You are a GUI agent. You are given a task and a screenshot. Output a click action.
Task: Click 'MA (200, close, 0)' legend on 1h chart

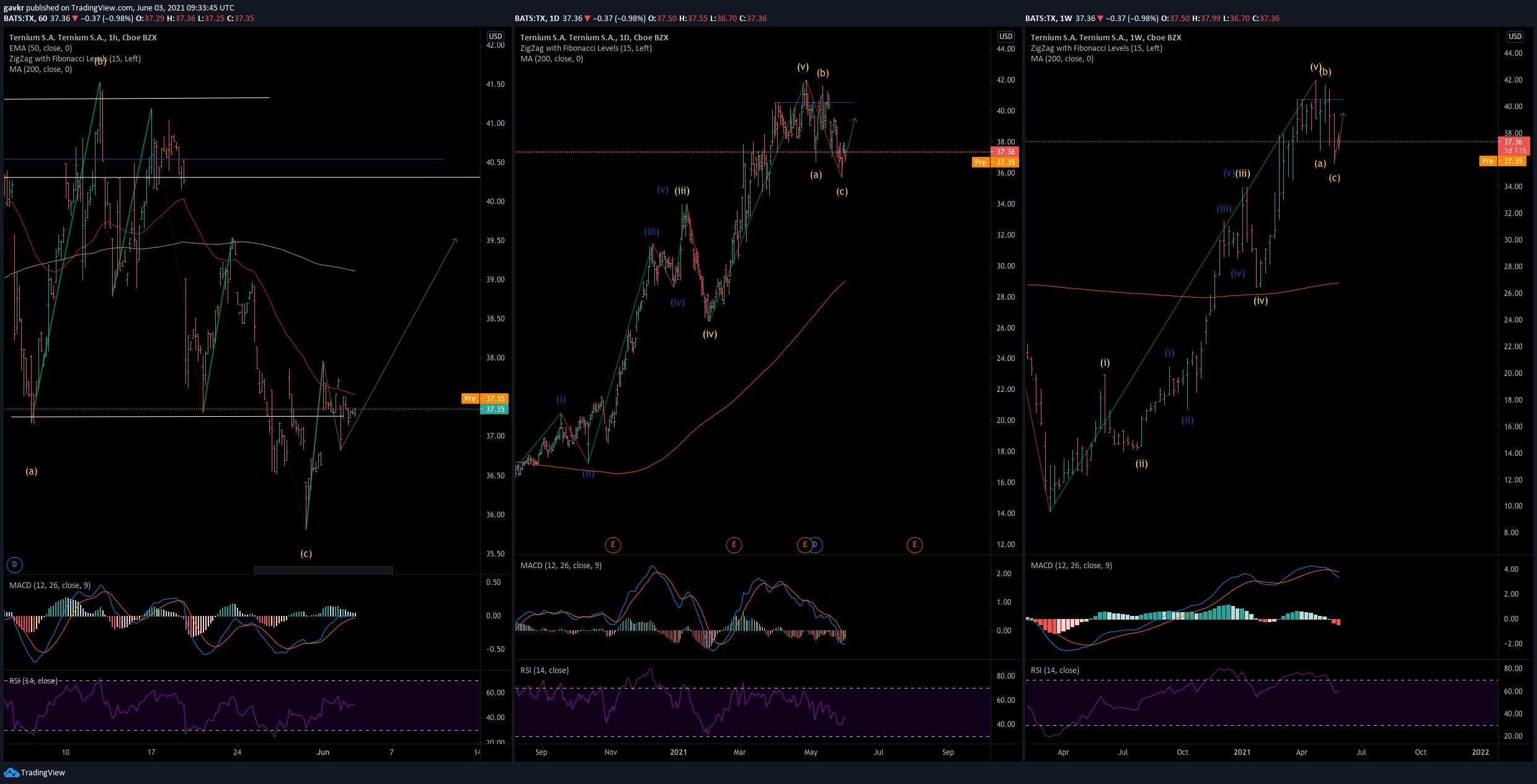pyautogui.click(x=40, y=69)
